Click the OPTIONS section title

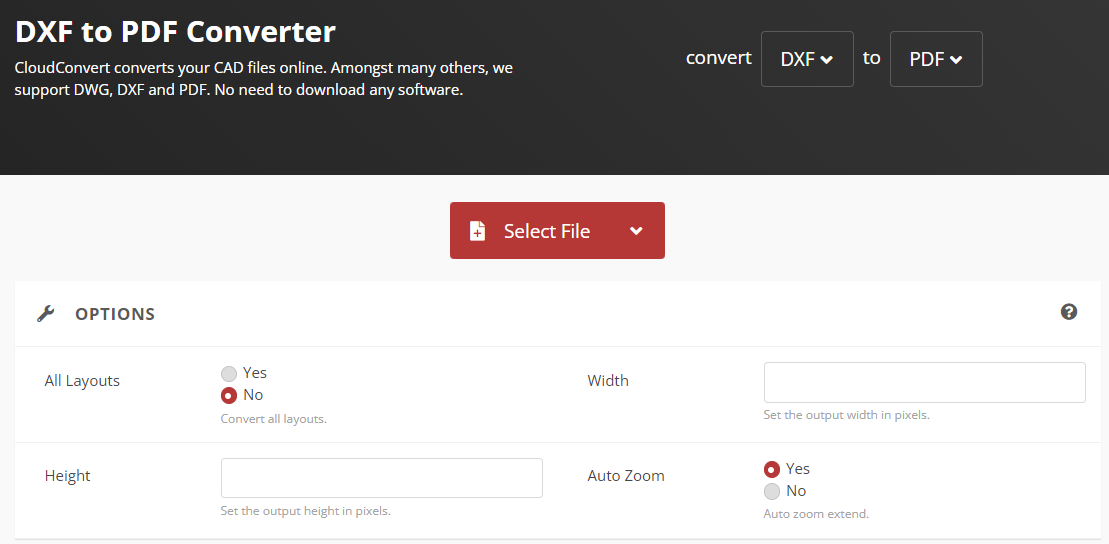[x=115, y=314]
